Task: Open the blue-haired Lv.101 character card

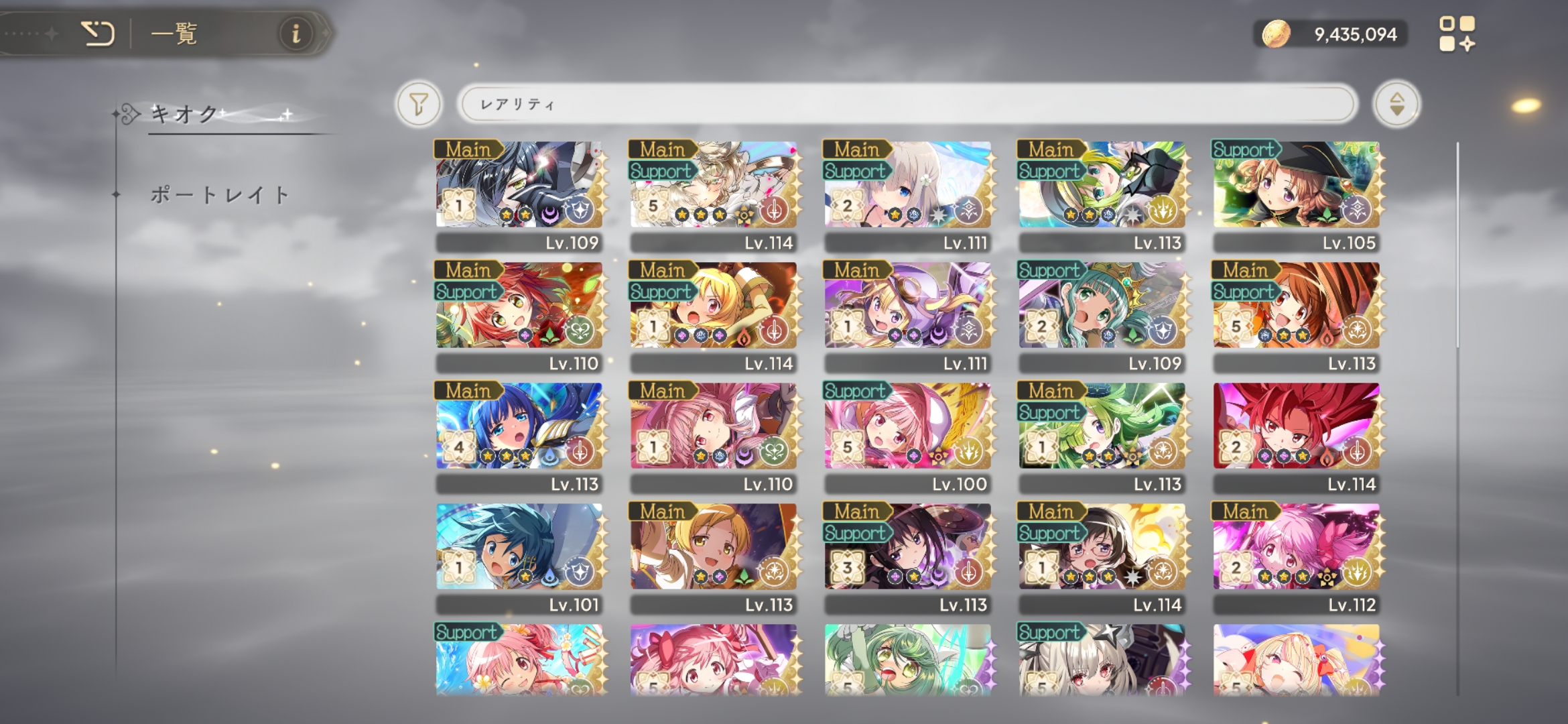Action: click(520, 558)
